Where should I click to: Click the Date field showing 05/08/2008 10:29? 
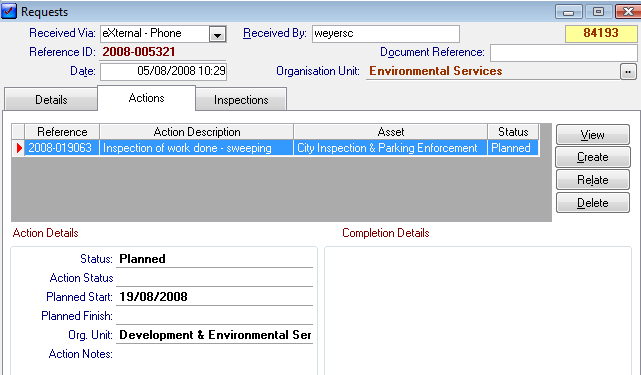coord(163,71)
